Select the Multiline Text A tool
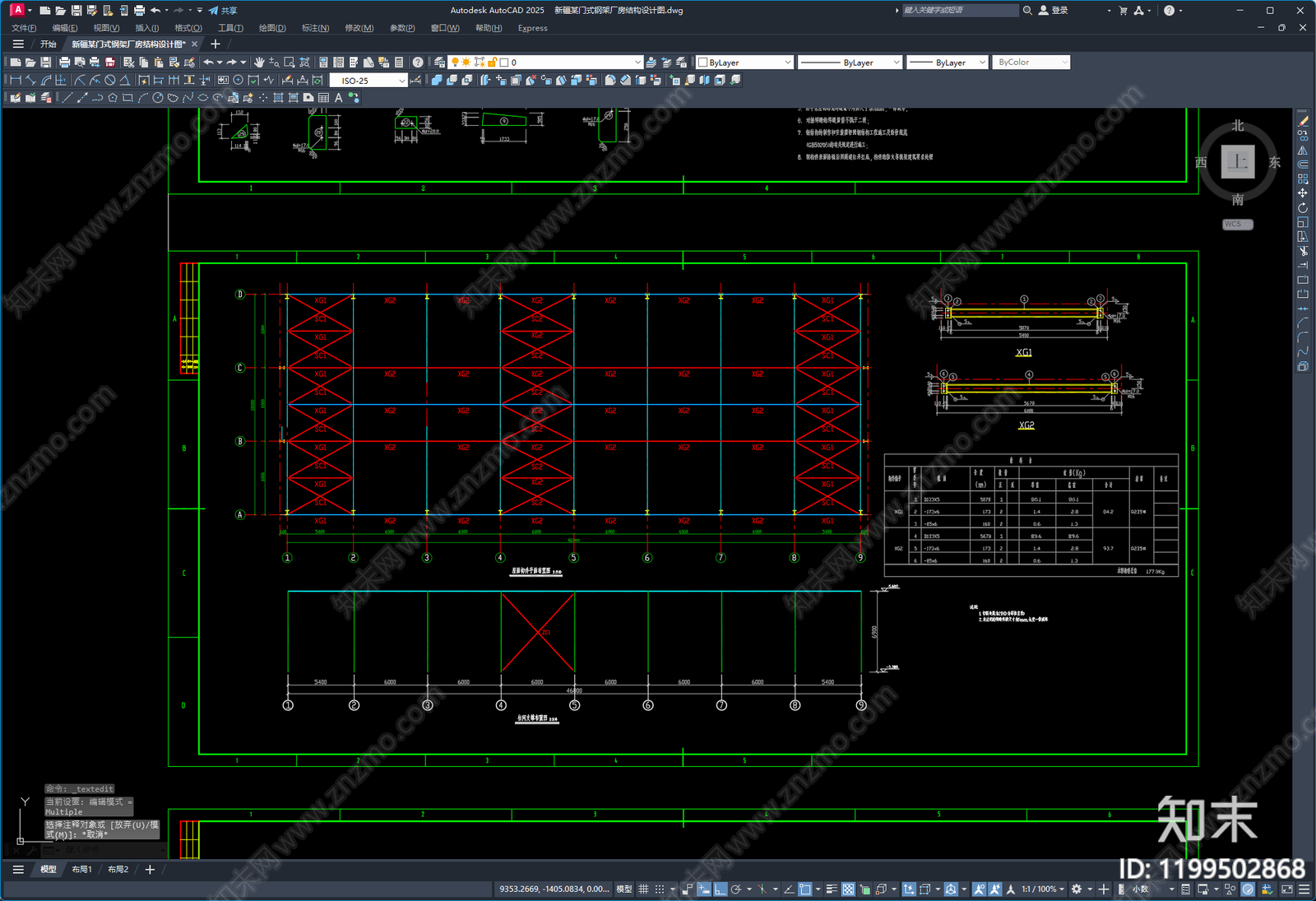This screenshot has height=901, width=1316. 339,98
